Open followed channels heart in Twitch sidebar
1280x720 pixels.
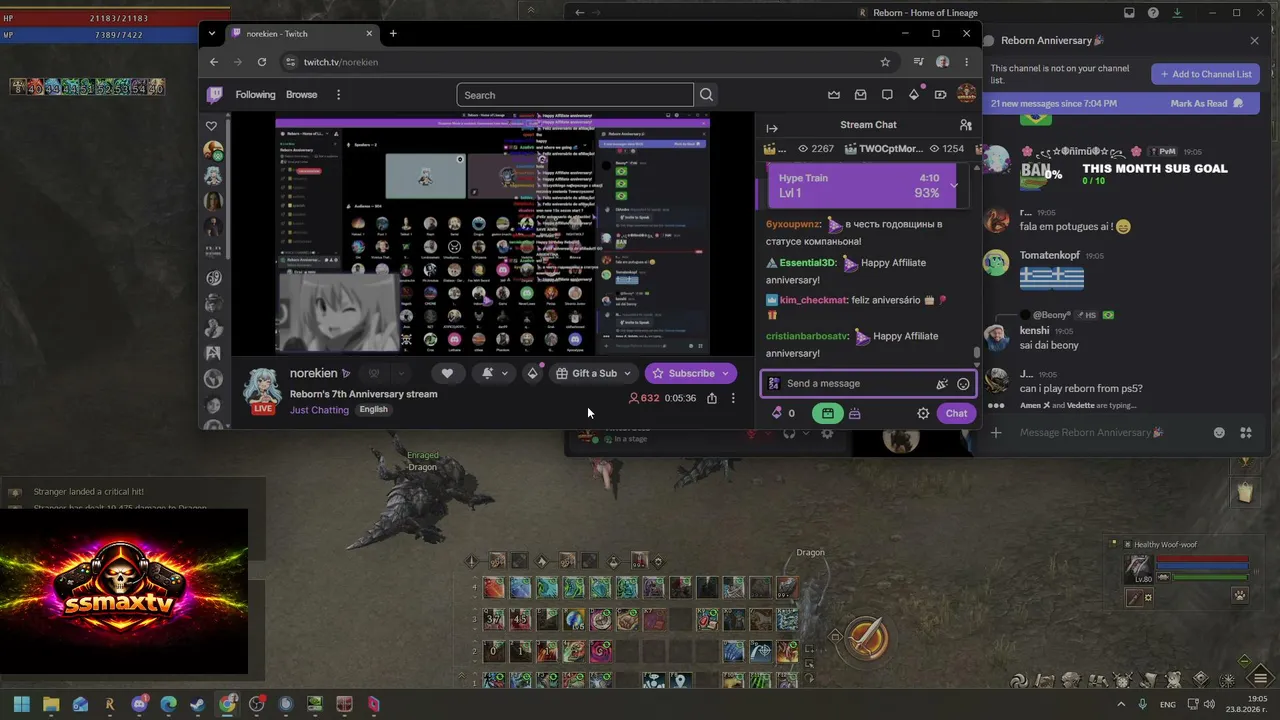click(x=211, y=126)
